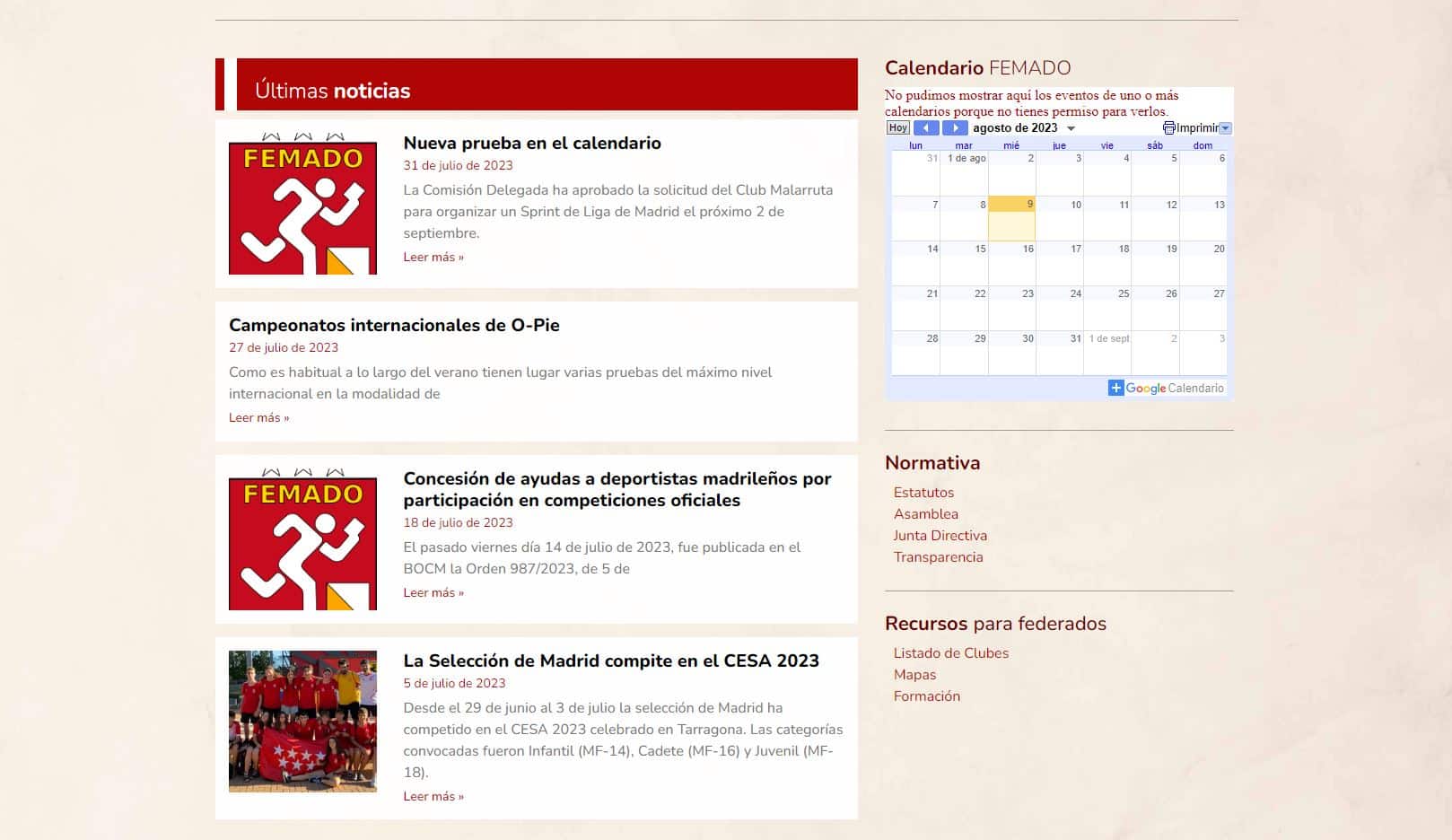
Task: Click day 25 in the calendar
Action: pos(1107,308)
